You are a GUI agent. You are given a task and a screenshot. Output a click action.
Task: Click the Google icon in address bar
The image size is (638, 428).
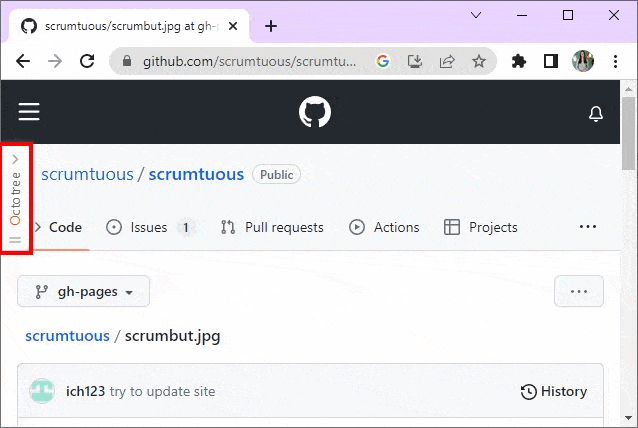click(383, 61)
